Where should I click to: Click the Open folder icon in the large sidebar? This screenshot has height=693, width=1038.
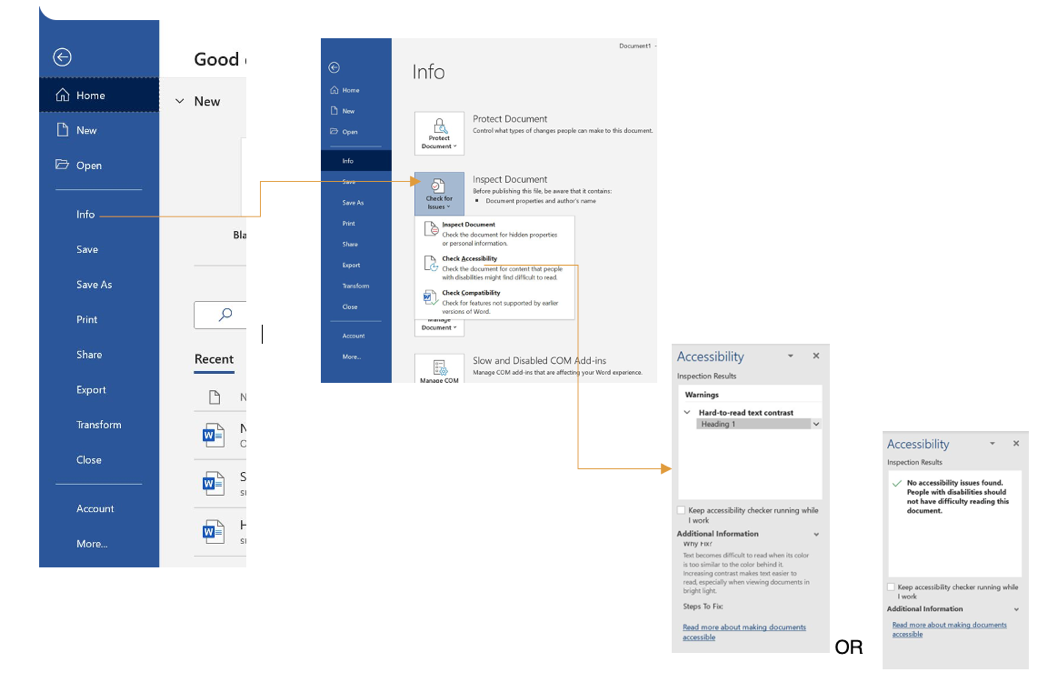tap(62, 164)
